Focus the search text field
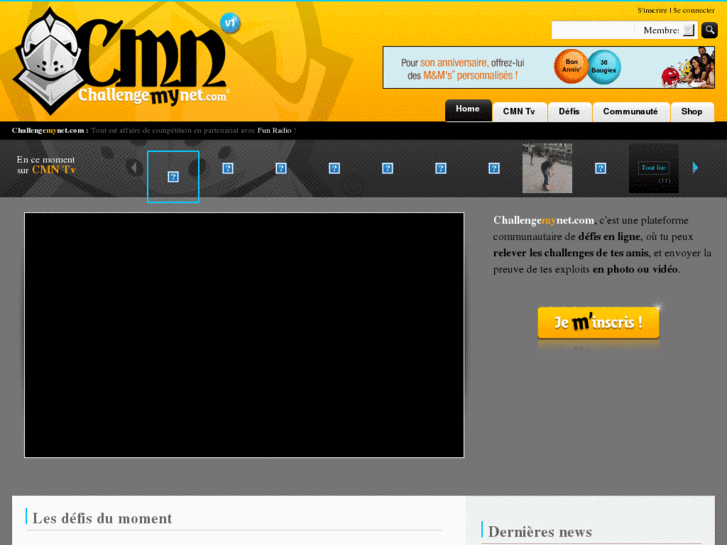 (x=593, y=30)
